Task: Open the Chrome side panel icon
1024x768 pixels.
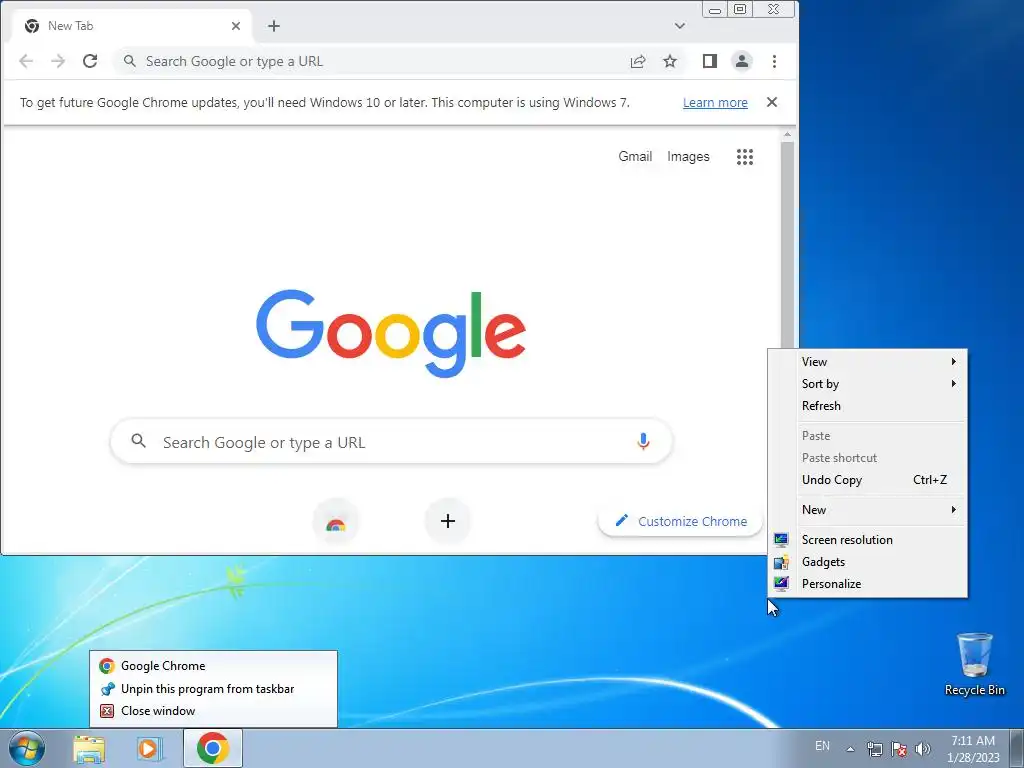Action: click(710, 61)
